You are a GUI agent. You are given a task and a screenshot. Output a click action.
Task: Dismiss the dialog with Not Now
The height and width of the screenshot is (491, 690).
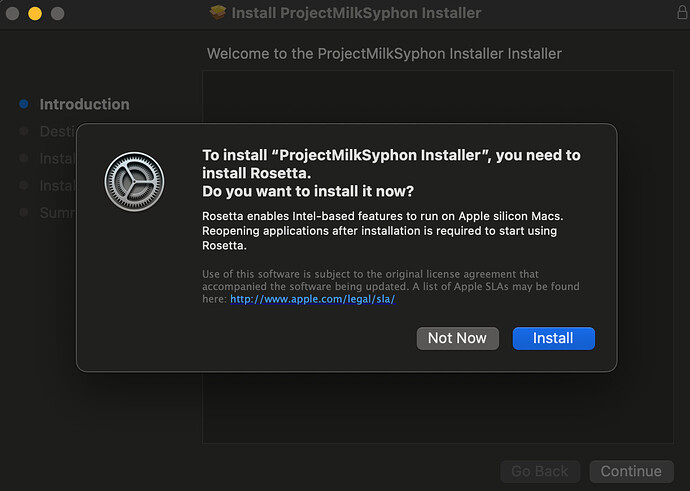coord(457,338)
